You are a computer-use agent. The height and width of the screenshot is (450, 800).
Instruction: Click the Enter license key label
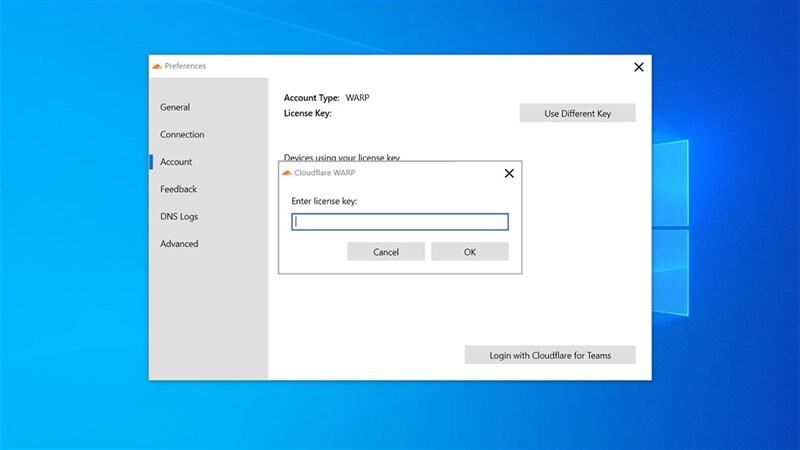pyautogui.click(x=324, y=201)
